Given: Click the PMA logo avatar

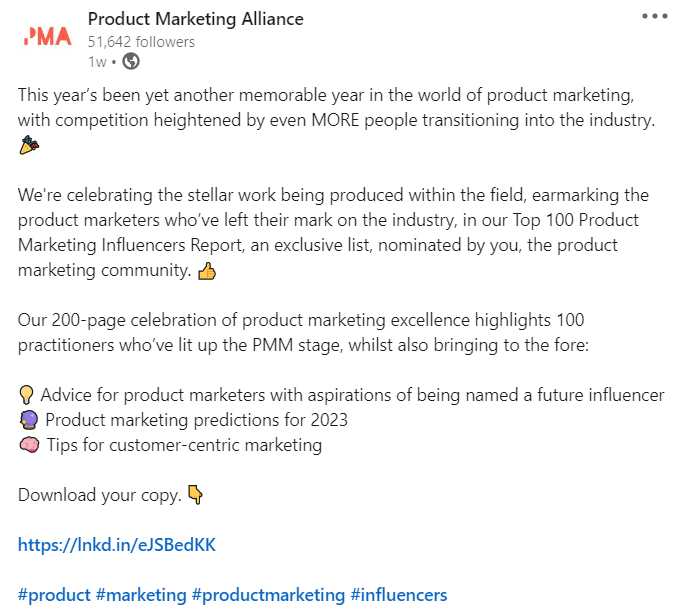Looking at the screenshot, I should 47,37.
